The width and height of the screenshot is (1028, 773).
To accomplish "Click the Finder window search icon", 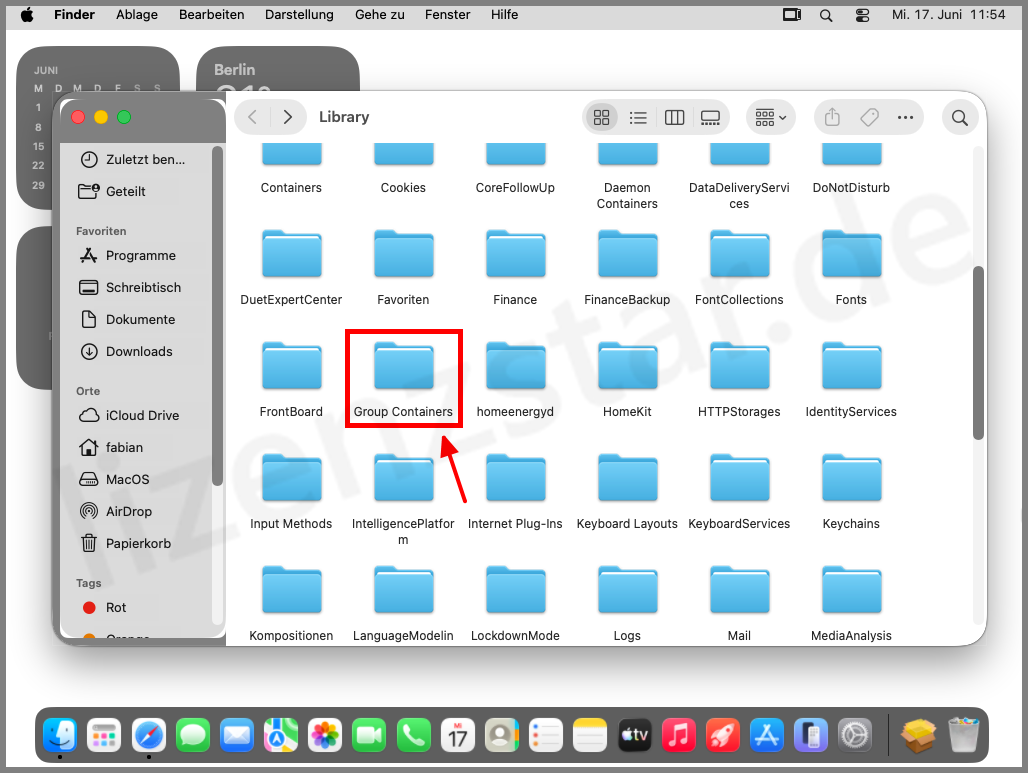I will click(x=960, y=117).
